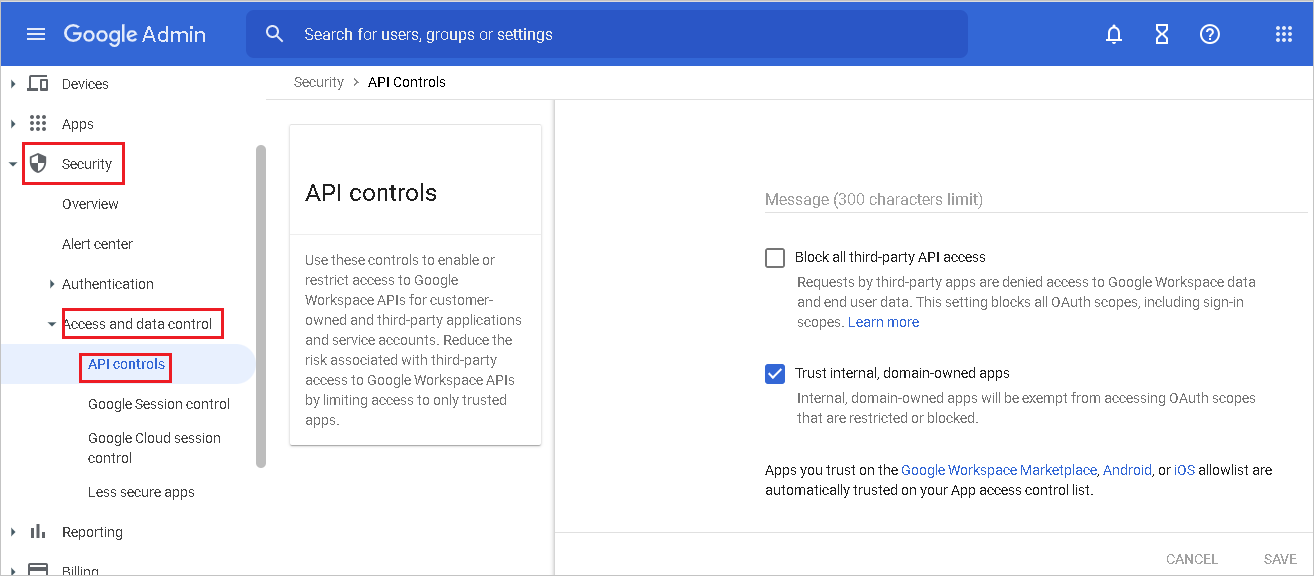Viewport: 1314px width, 576px height.
Task: Click the Security label in sidebar
Action: (x=87, y=164)
